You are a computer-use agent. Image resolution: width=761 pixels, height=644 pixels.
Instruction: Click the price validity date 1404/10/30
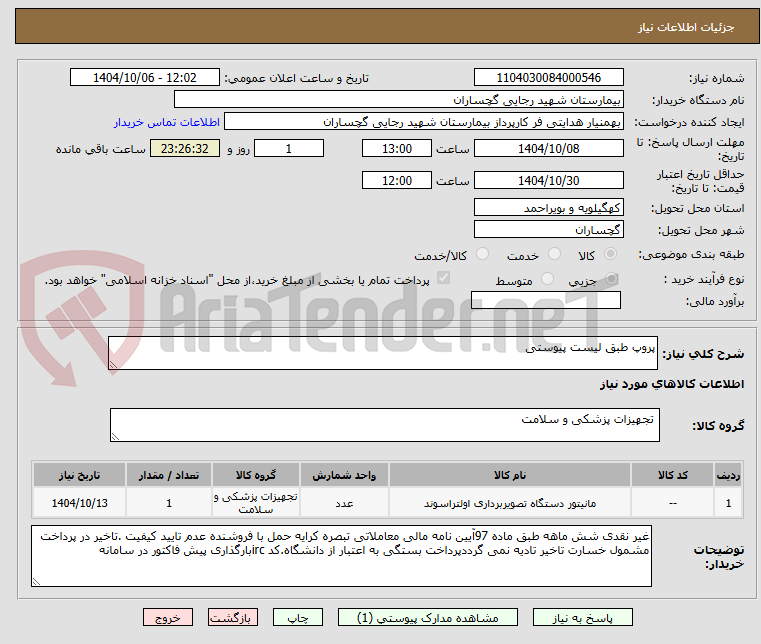coord(548,180)
